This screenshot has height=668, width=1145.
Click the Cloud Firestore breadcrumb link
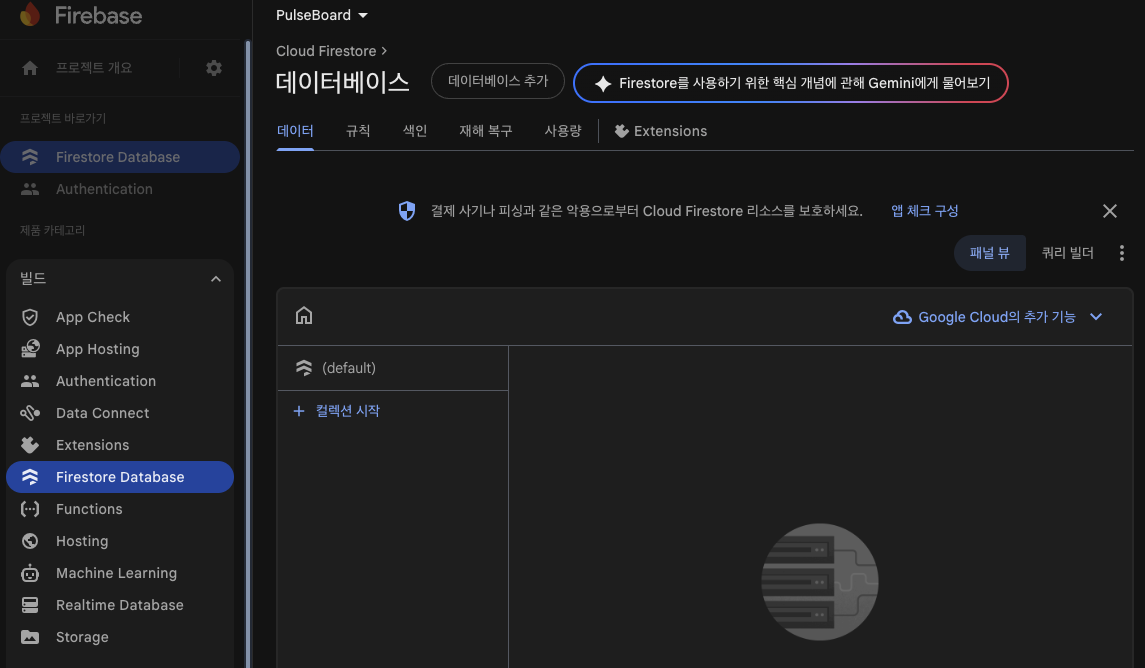[x=326, y=51]
